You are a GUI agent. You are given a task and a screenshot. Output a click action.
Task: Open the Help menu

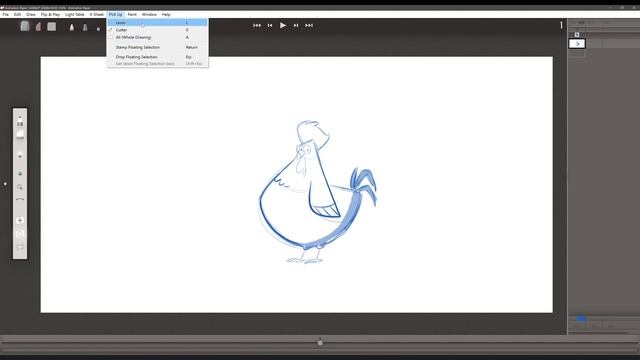(x=166, y=14)
